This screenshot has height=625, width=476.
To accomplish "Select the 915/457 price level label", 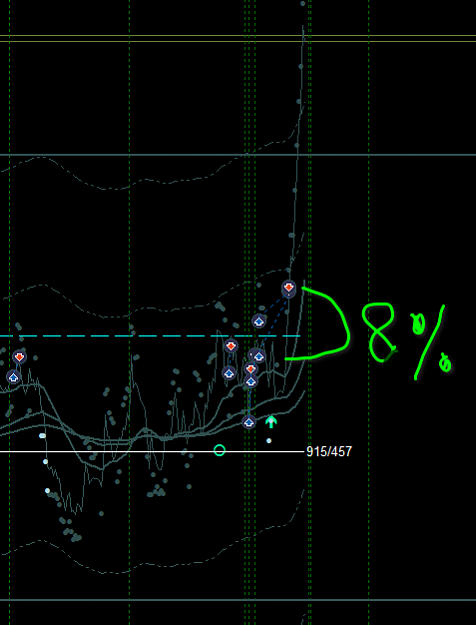I will [x=329, y=452].
